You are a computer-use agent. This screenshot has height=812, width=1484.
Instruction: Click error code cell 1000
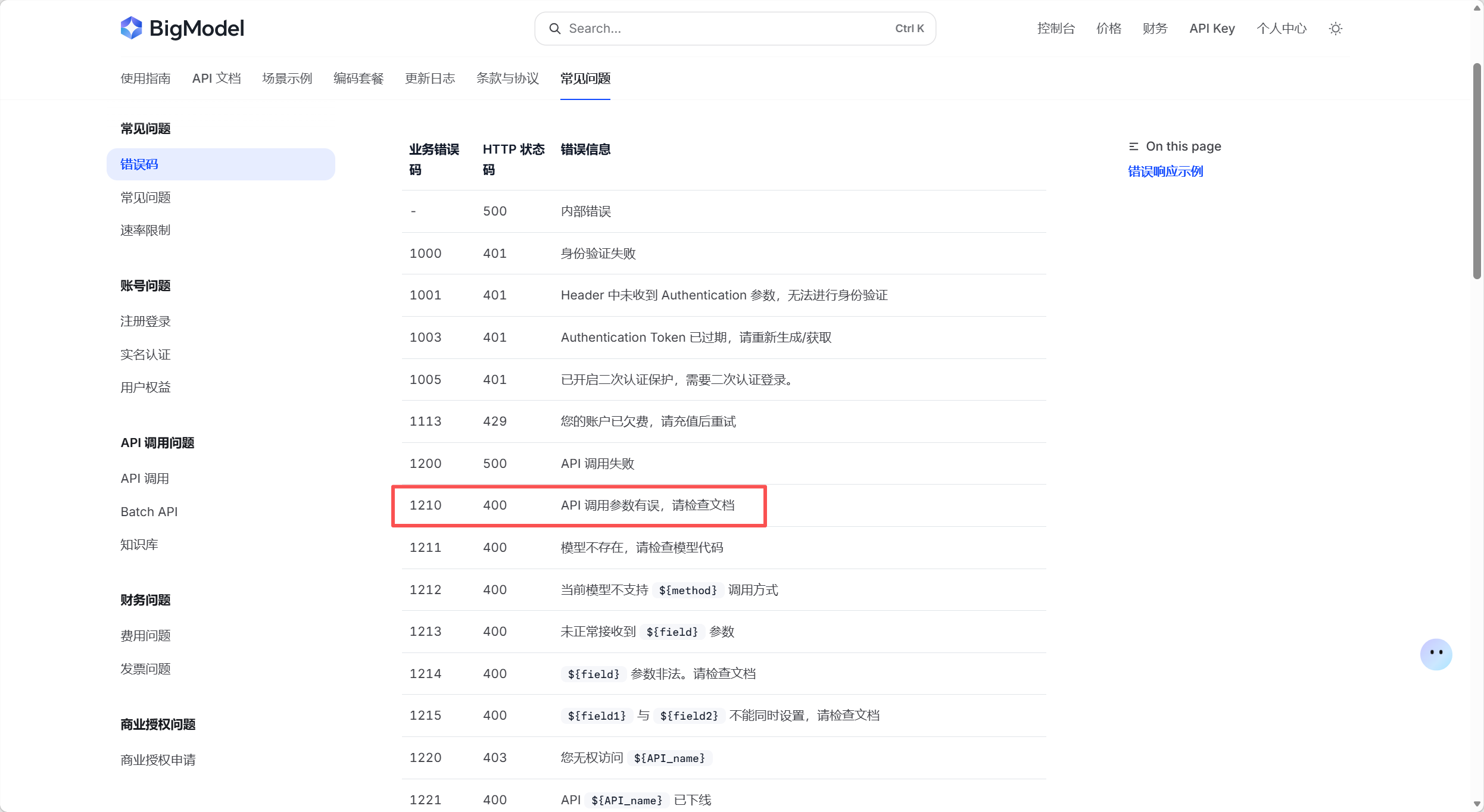[x=425, y=254]
